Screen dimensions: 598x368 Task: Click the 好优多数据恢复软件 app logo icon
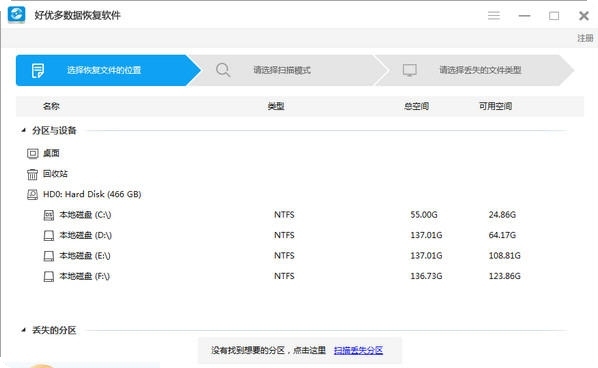16,14
